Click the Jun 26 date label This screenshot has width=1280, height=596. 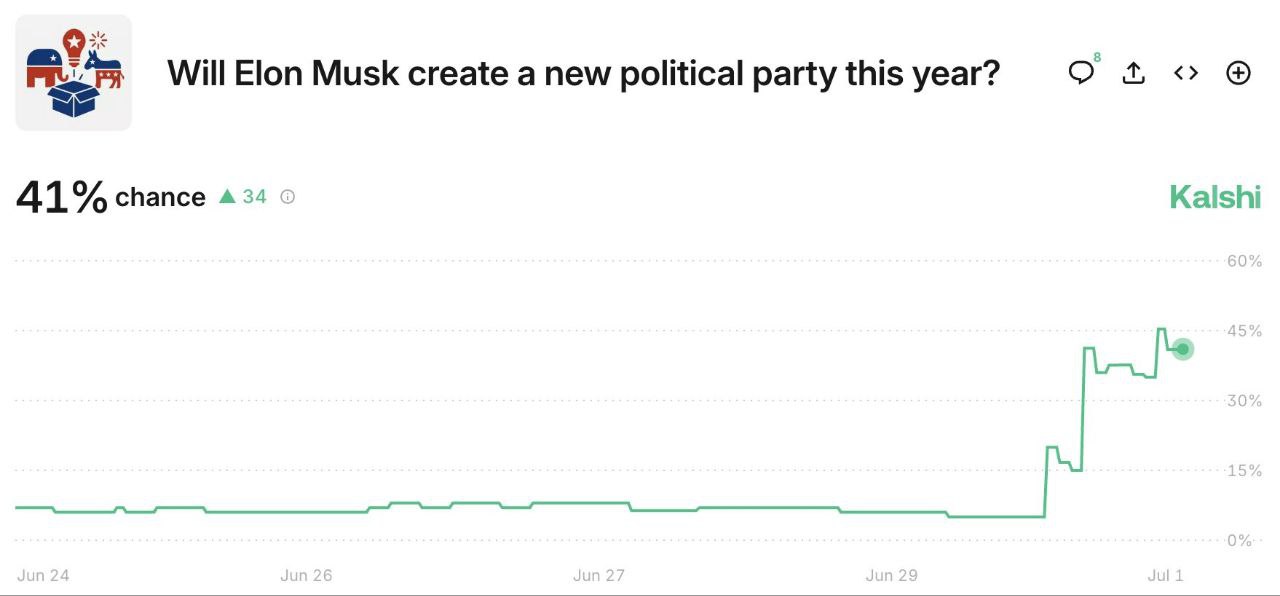(x=306, y=575)
